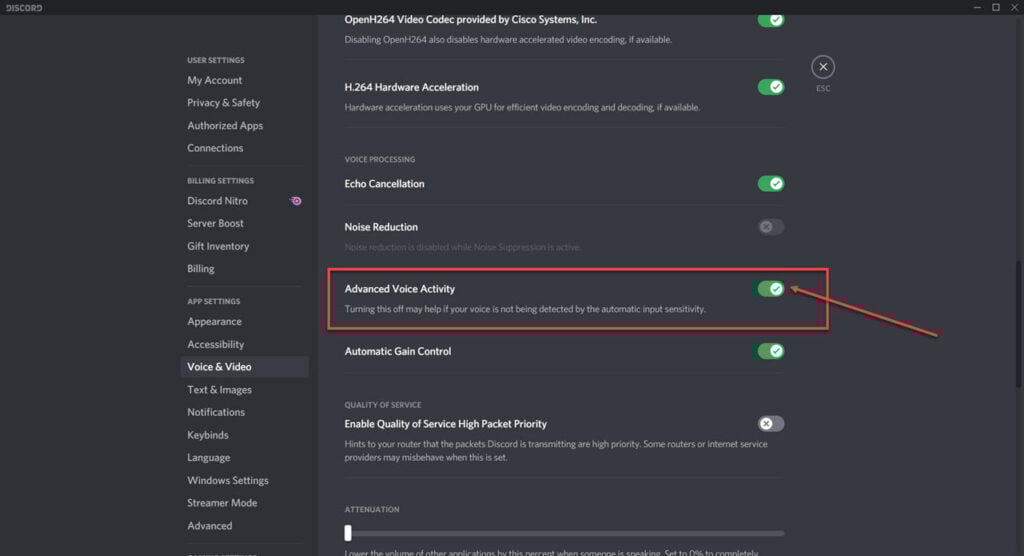
Task: Click the settings page scrollbar
Action: (1019, 325)
